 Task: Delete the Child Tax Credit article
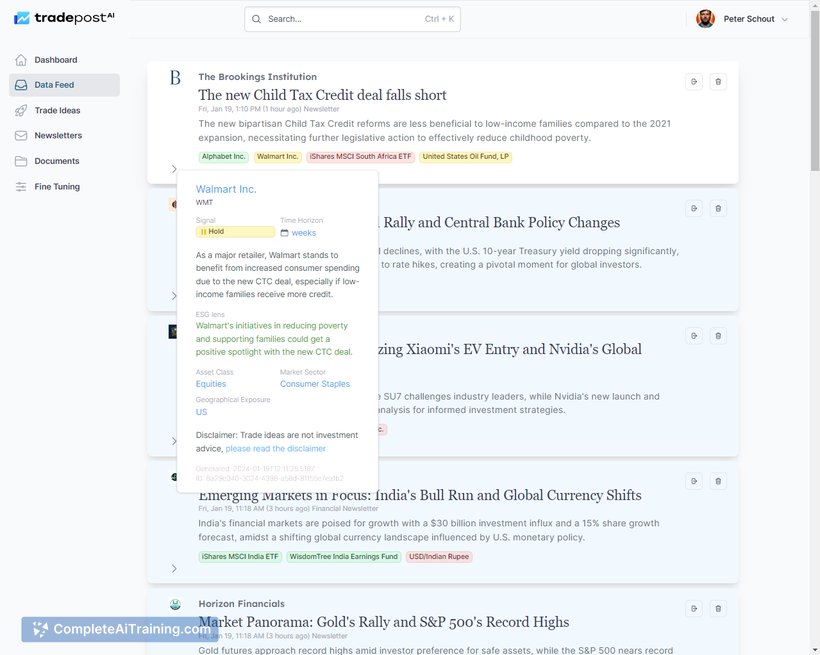(718, 82)
